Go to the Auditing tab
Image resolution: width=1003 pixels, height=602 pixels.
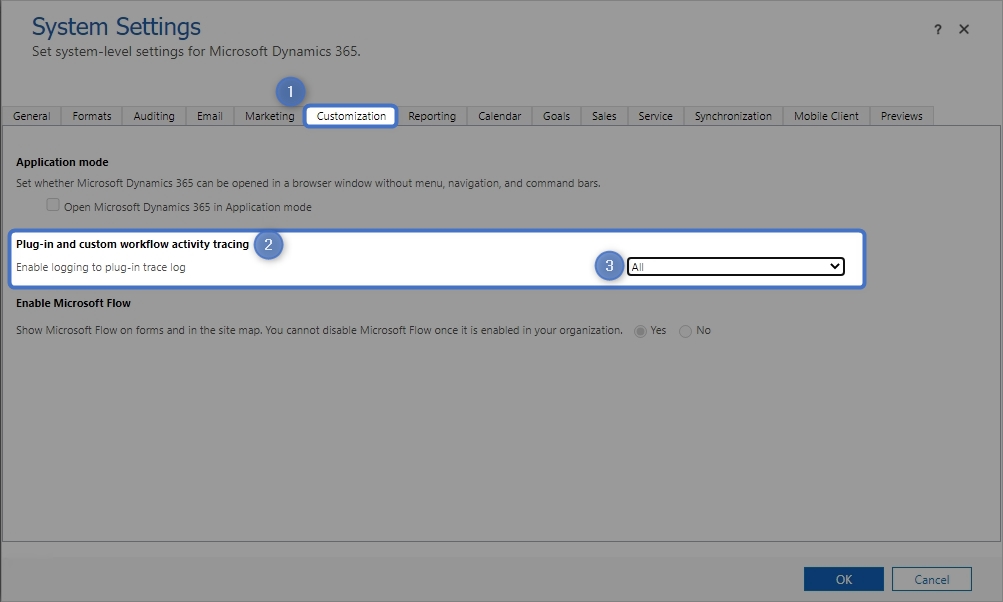pos(154,116)
